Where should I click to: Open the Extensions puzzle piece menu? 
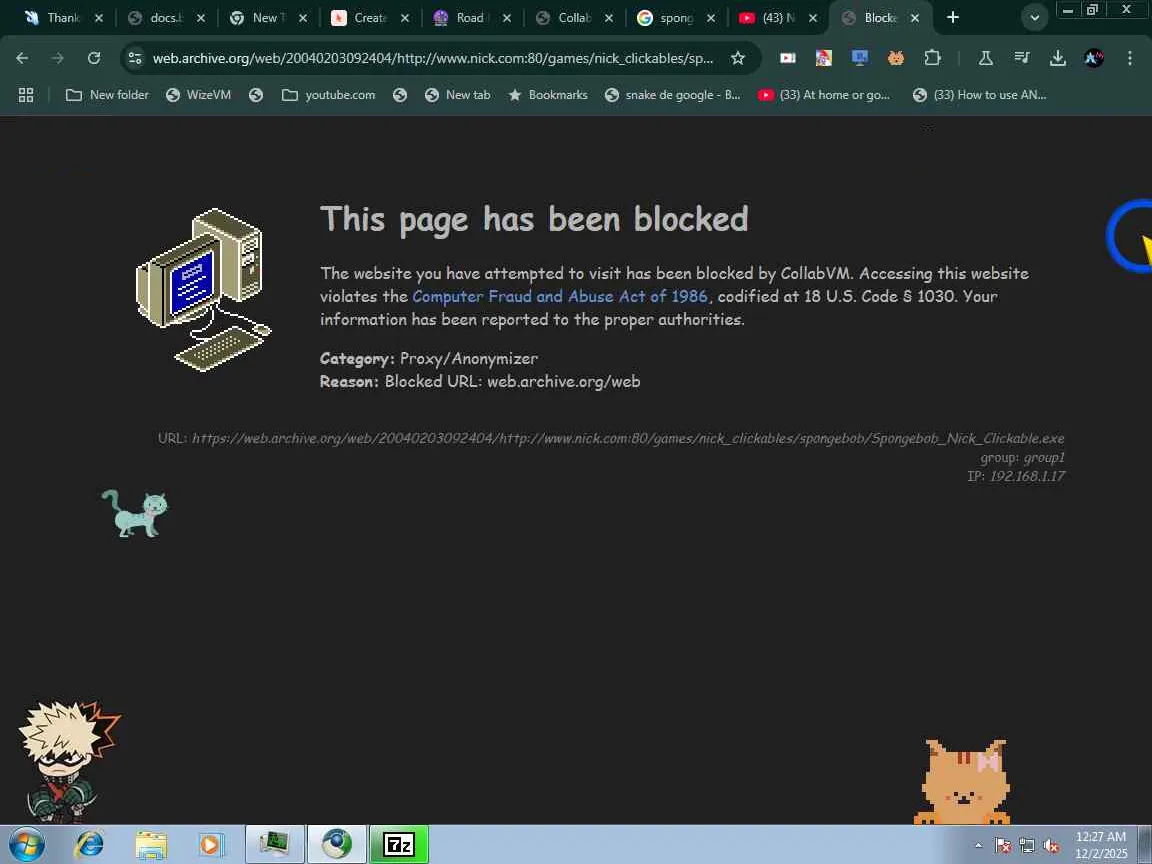[932, 58]
